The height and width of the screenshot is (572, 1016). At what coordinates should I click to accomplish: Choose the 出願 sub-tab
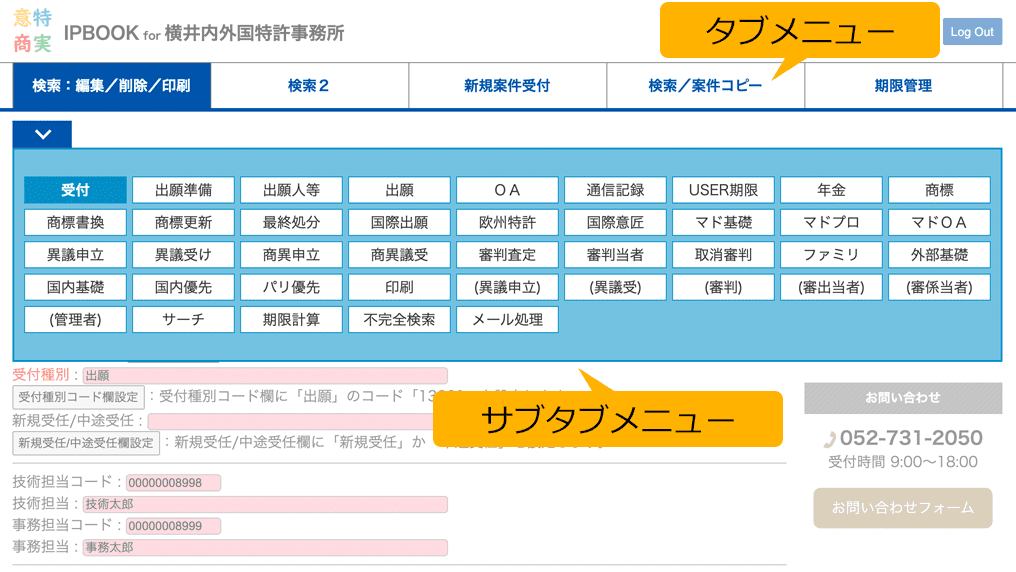pos(399,190)
